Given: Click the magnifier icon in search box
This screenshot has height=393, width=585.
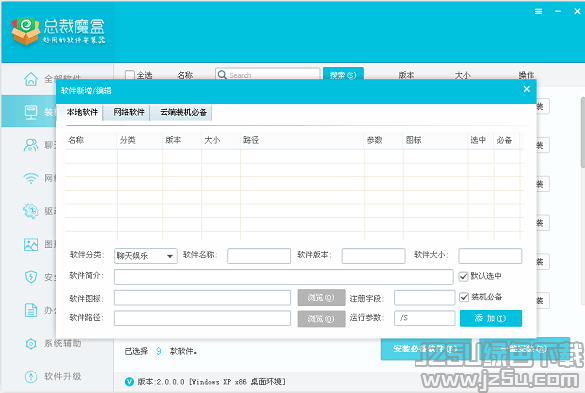Looking at the screenshot, I should (x=222, y=75).
